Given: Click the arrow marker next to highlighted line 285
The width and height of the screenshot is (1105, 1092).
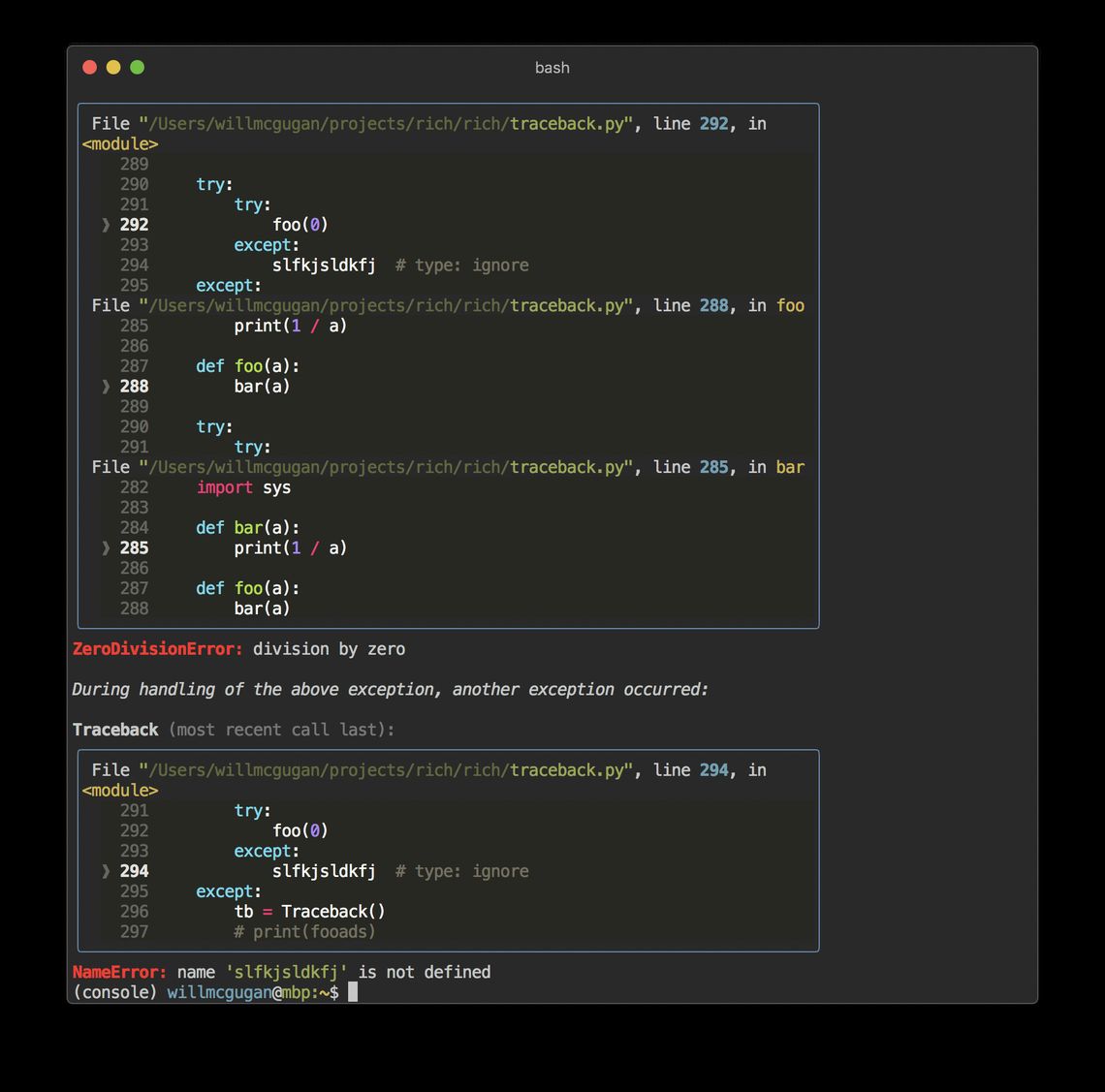Looking at the screenshot, I should pos(106,548).
